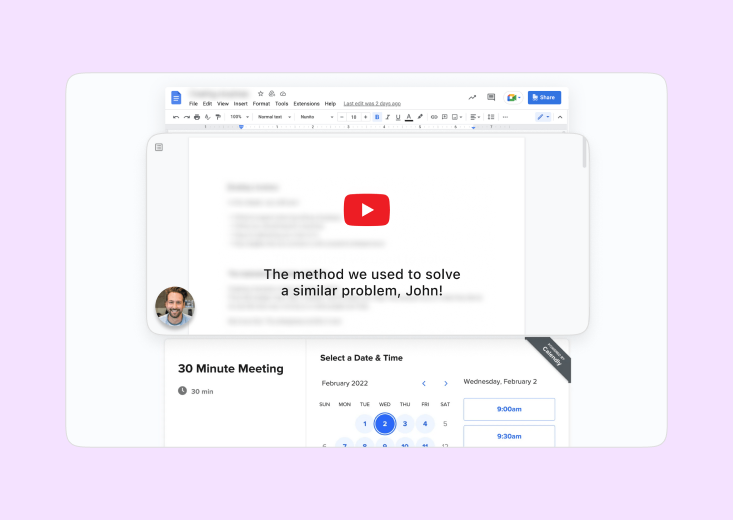Open the Extensions menu

point(306,104)
